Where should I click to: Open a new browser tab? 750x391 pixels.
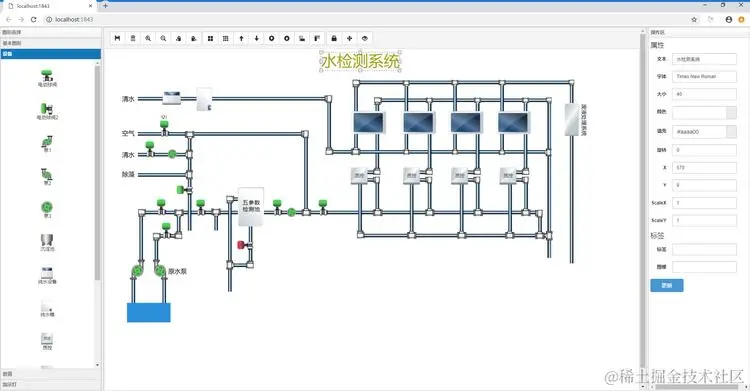click(105, 6)
